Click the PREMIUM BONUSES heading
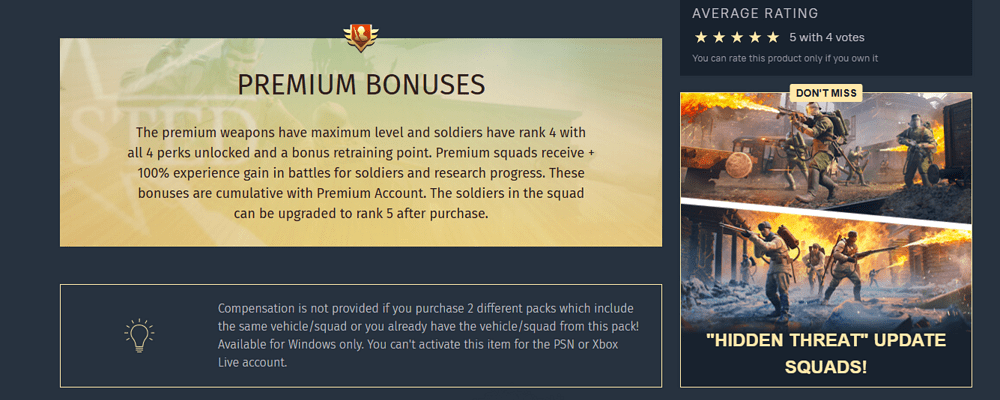Viewport: 1000px width, 400px height. tap(361, 85)
